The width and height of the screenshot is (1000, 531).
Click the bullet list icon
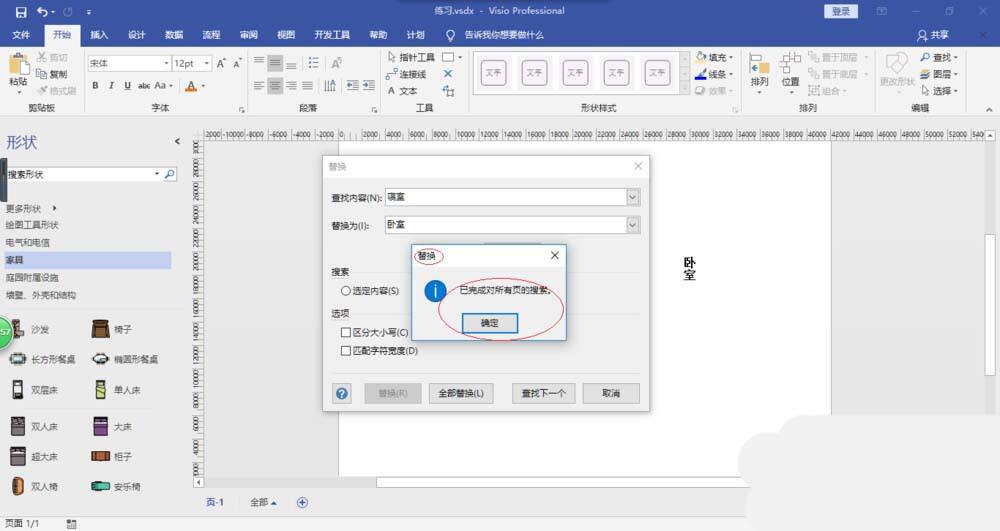(313, 62)
